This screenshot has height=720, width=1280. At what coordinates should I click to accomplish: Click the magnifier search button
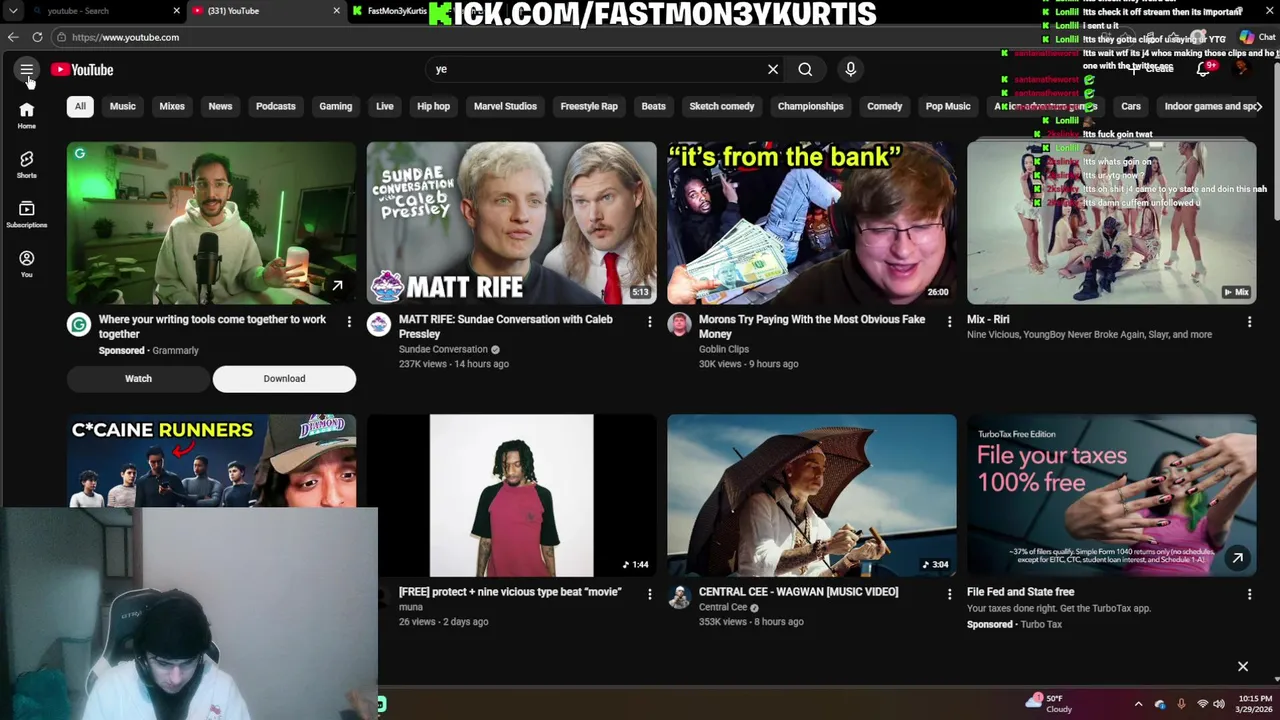[805, 69]
